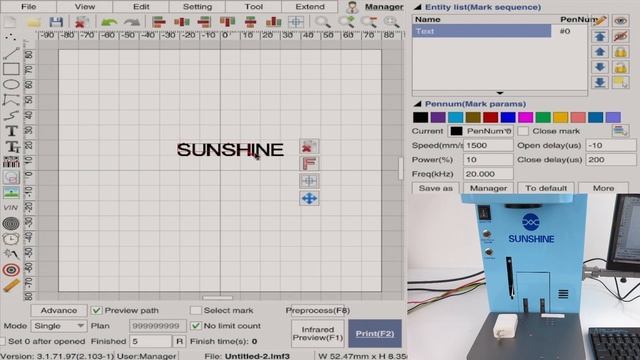Image resolution: width=640 pixels, height=360 pixels.
Task: Open the Setting menu
Action: [198, 7]
